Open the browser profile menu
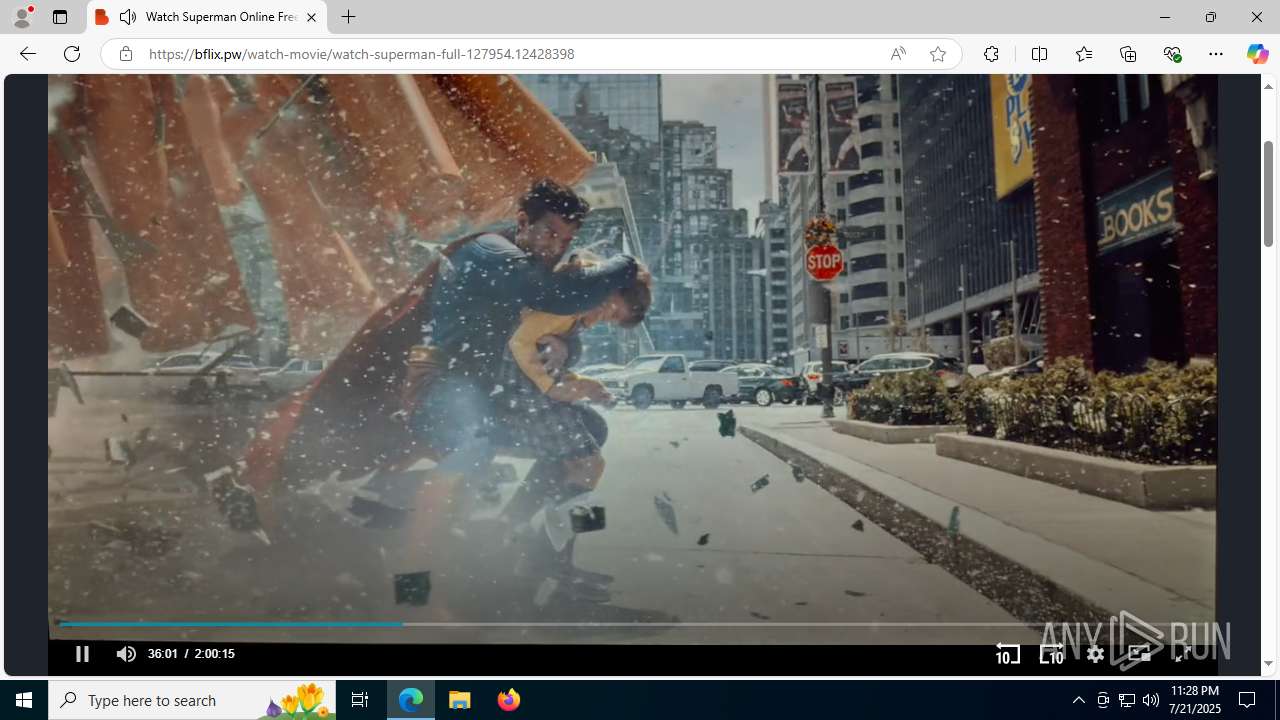Viewport: 1280px width, 720px height. coord(22,17)
